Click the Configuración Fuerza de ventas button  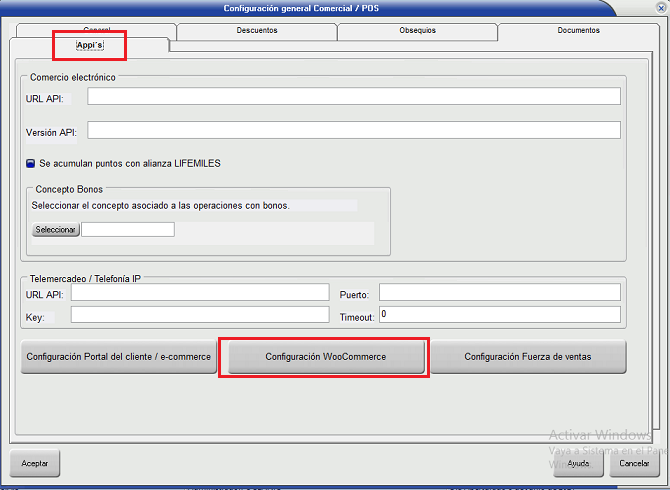[528, 357]
